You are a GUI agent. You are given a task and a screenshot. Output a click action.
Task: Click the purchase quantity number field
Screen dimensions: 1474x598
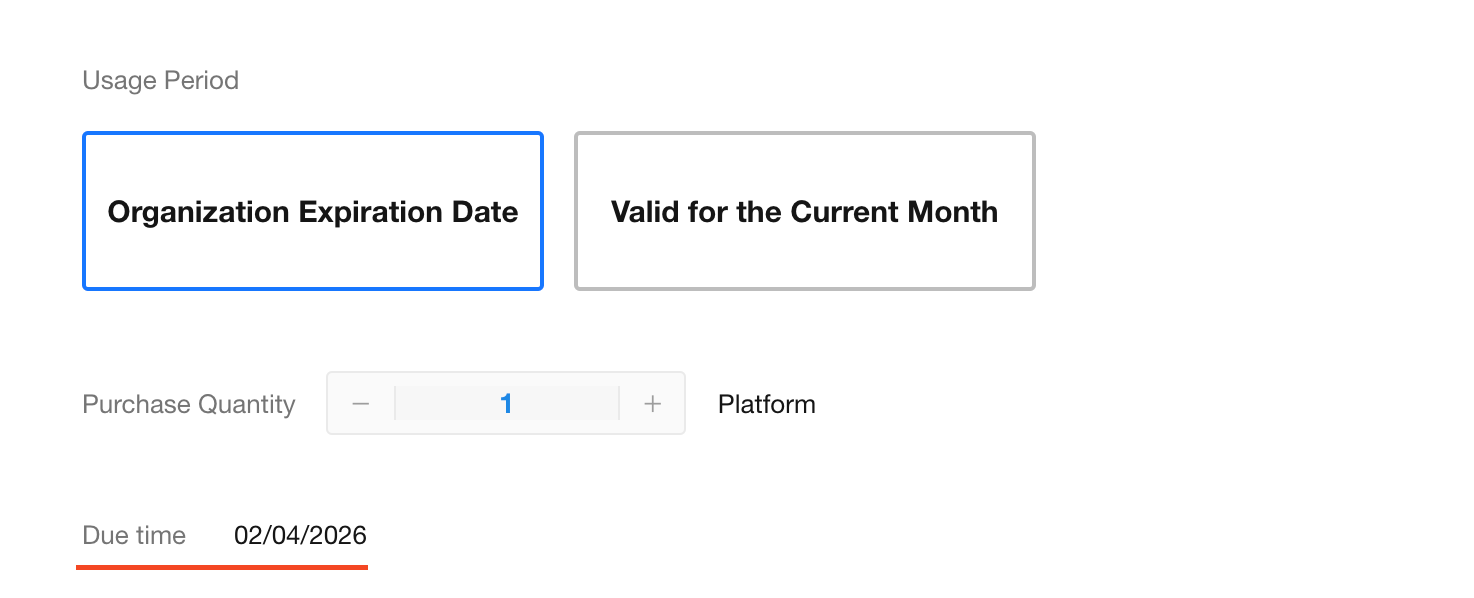[506, 404]
